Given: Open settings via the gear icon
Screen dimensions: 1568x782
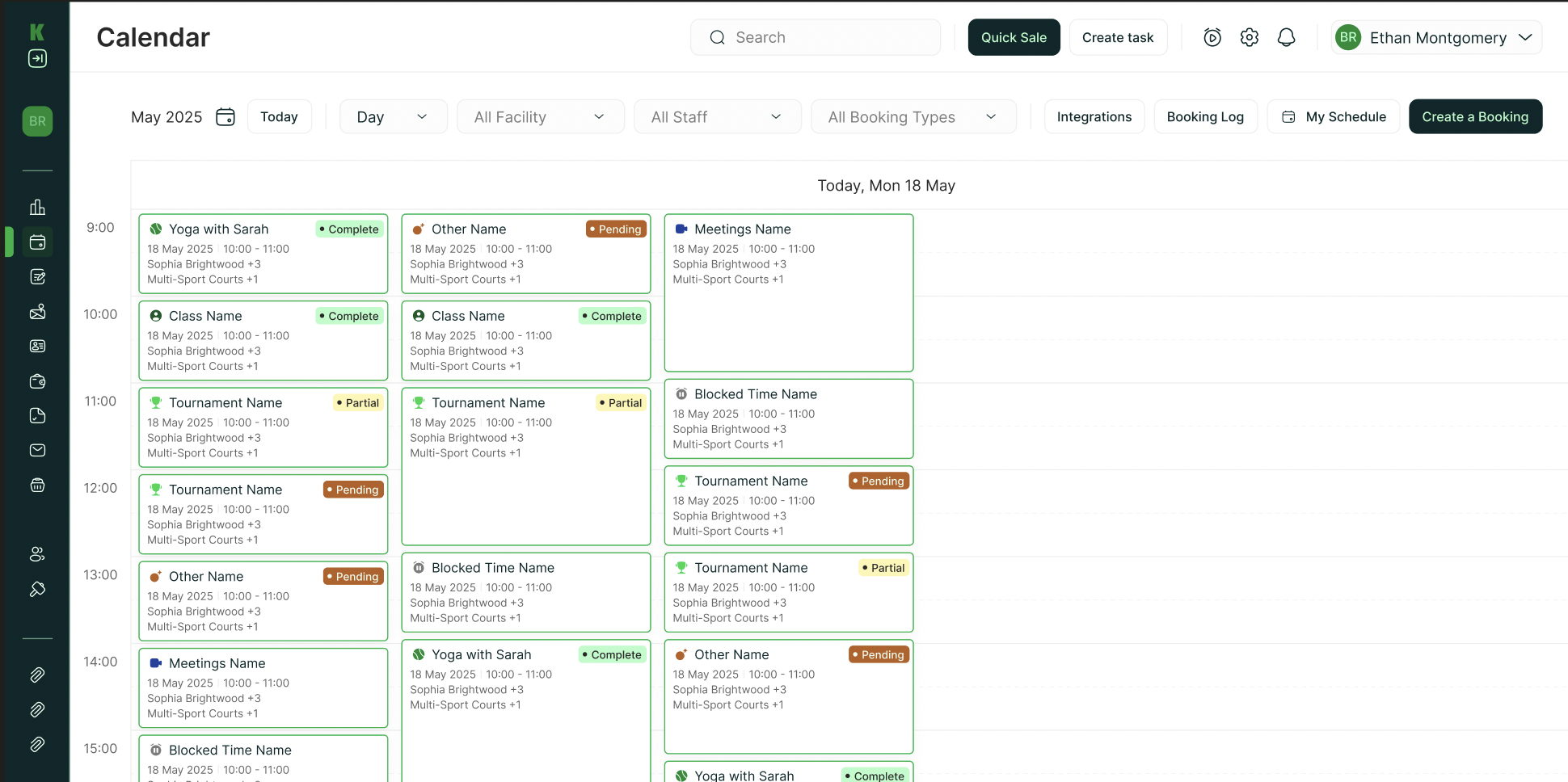Looking at the screenshot, I should [x=1249, y=37].
